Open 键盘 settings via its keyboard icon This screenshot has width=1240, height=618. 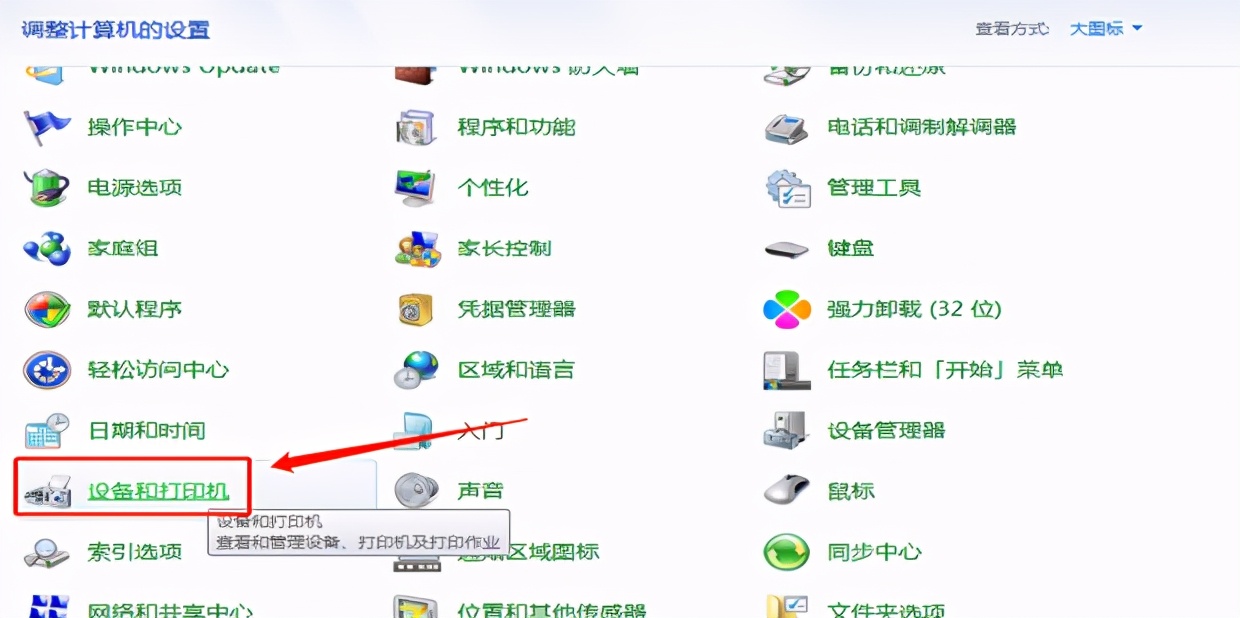[786, 248]
